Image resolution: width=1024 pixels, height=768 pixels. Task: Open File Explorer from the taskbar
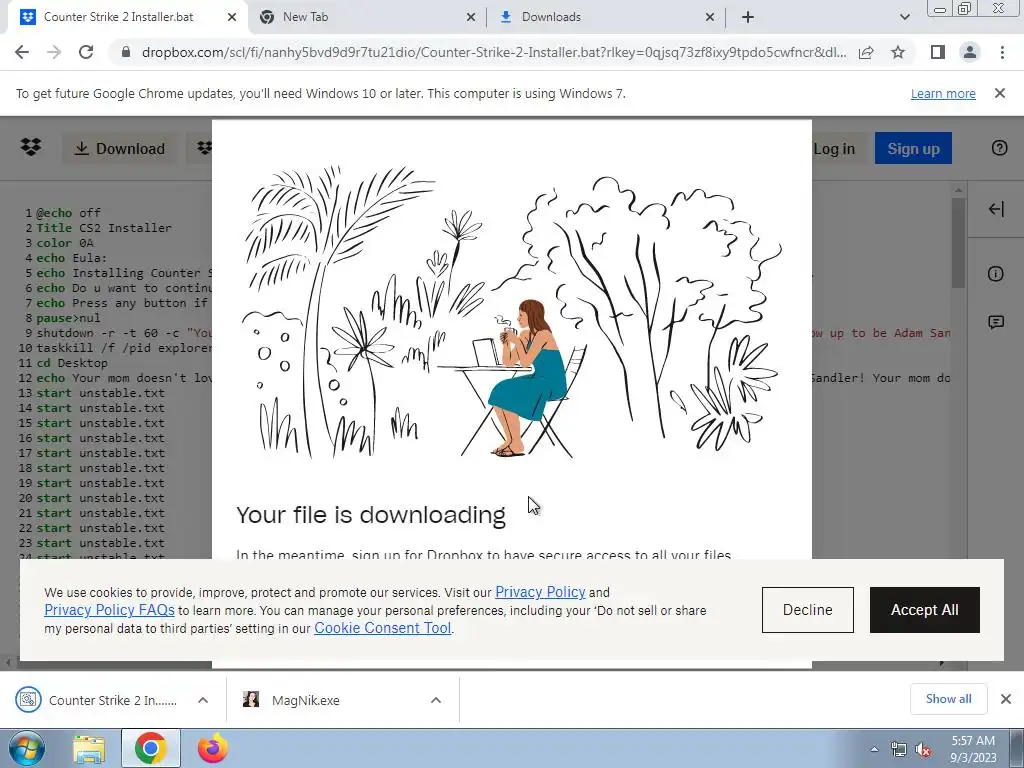[89, 749]
